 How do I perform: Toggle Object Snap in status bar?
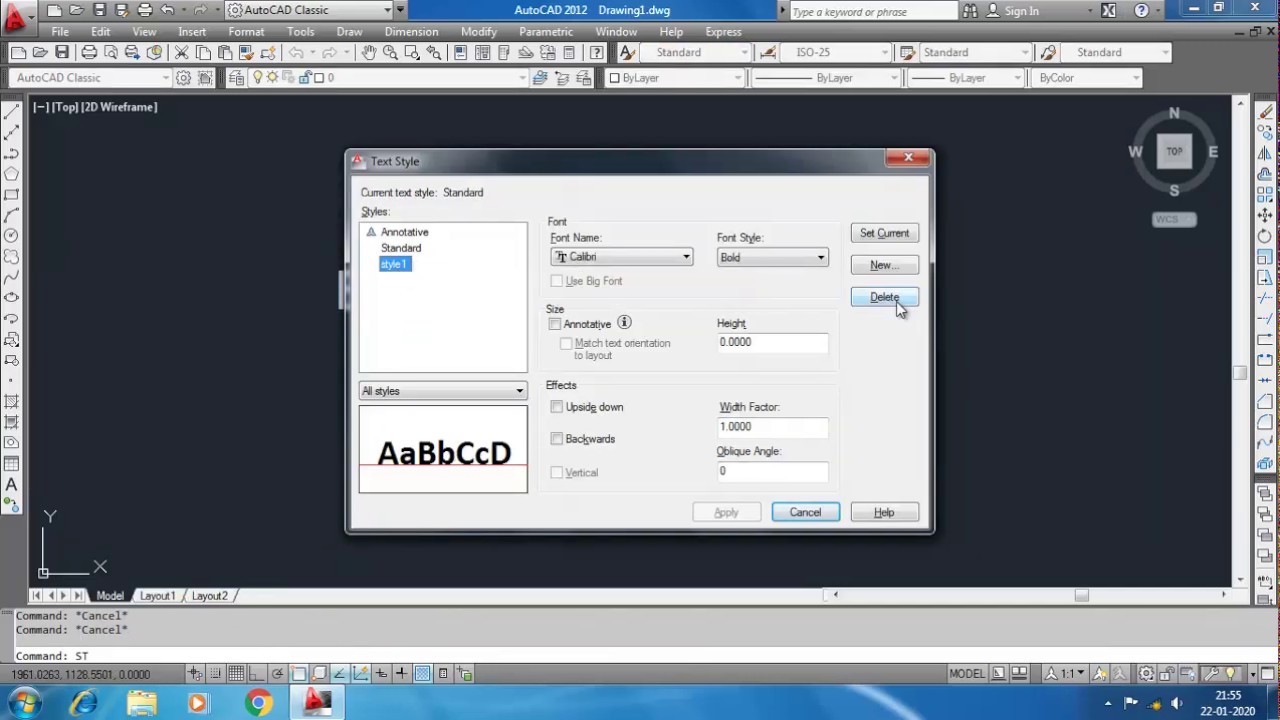(298, 674)
